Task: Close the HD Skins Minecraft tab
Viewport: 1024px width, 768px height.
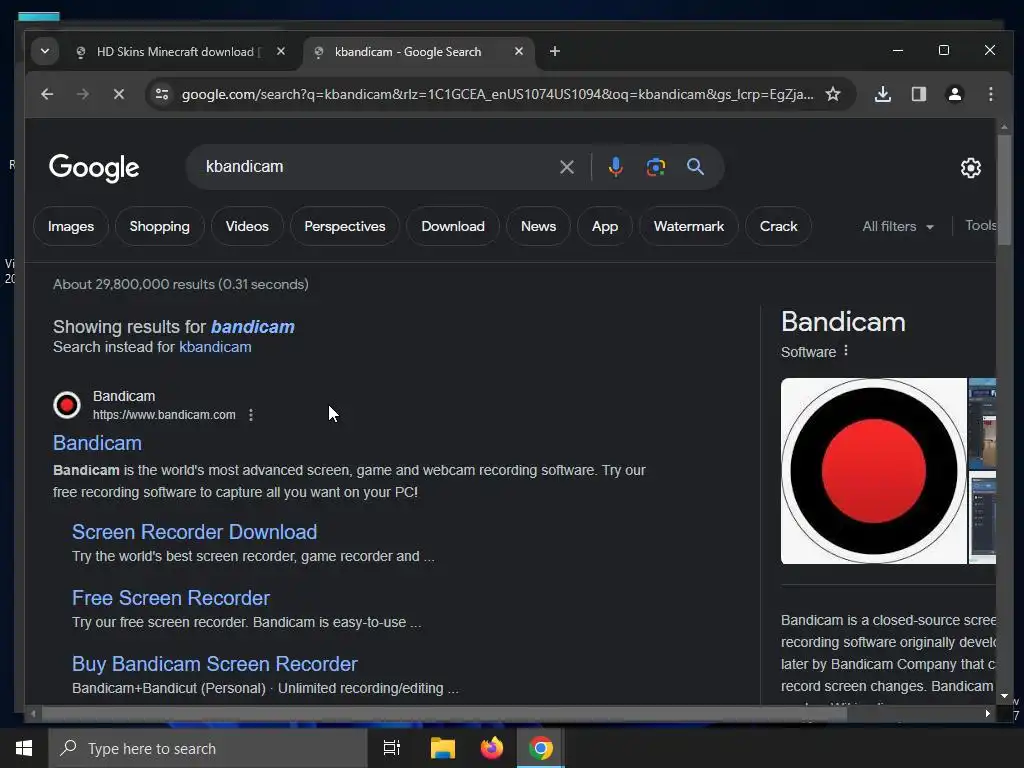Action: click(x=281, y=51)
